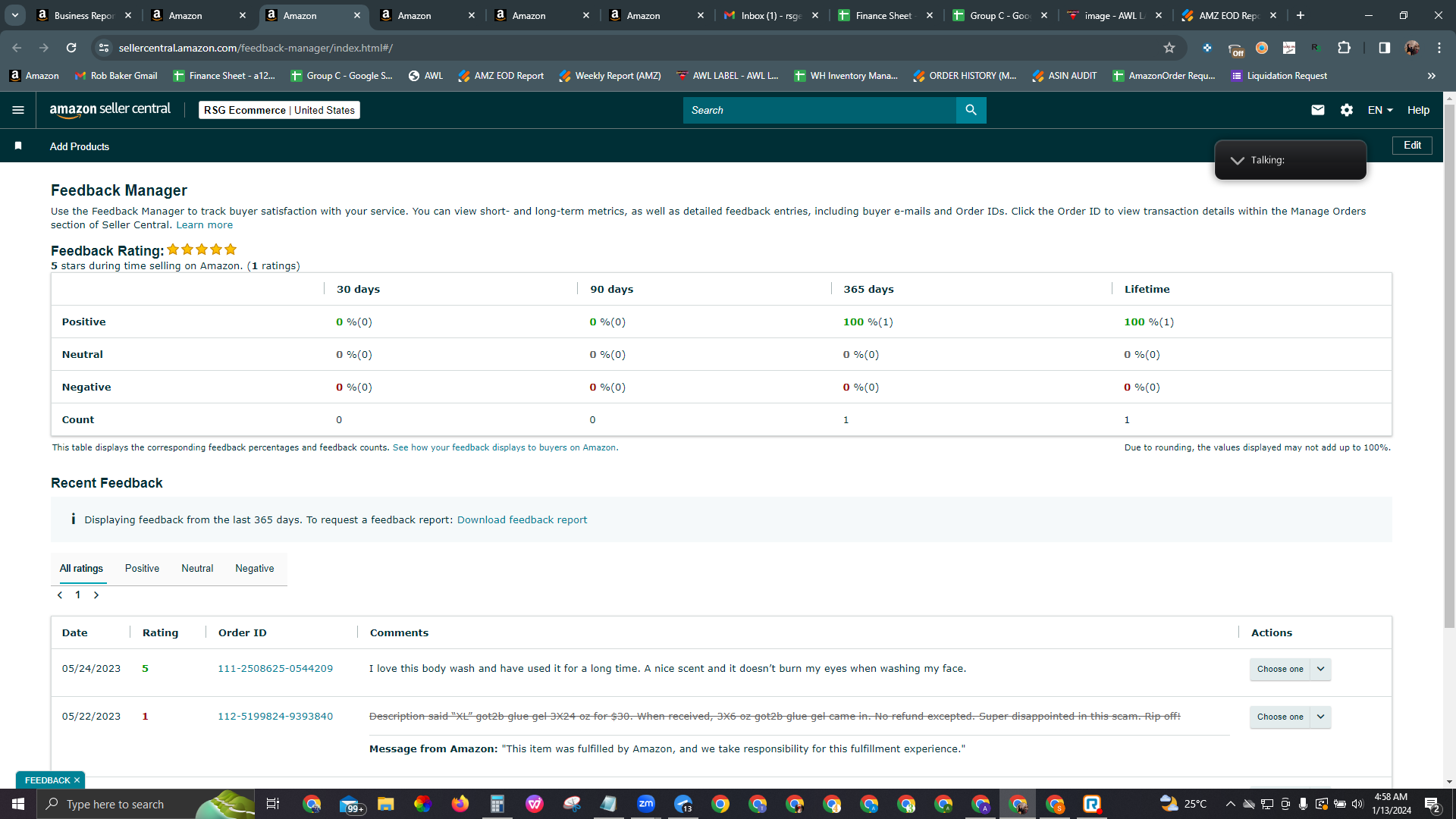Open Task View in the taskbar
This screenshot has width=1456, height=819.
point(273,804)
